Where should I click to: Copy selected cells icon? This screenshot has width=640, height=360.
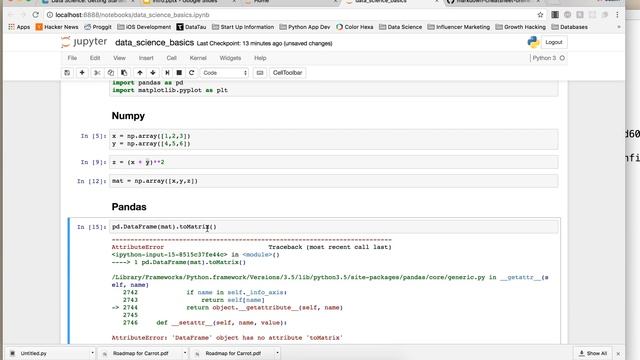(x=111, y=73)
